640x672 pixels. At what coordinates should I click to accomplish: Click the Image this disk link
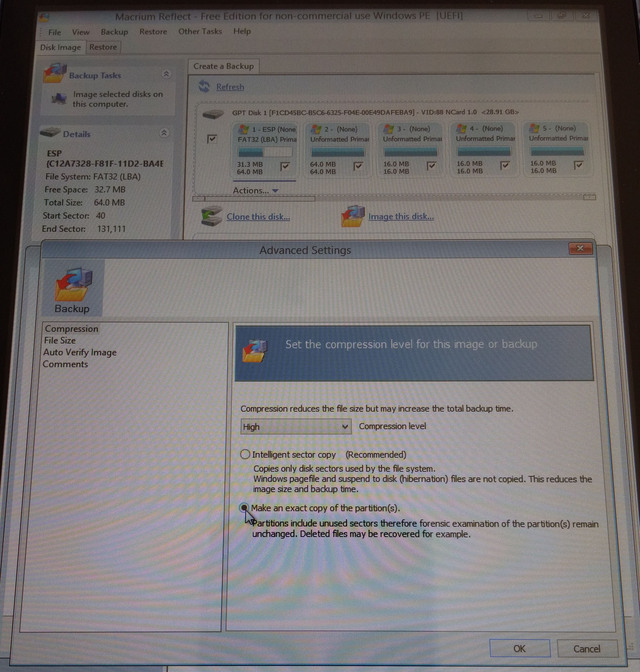coord(401,216)
